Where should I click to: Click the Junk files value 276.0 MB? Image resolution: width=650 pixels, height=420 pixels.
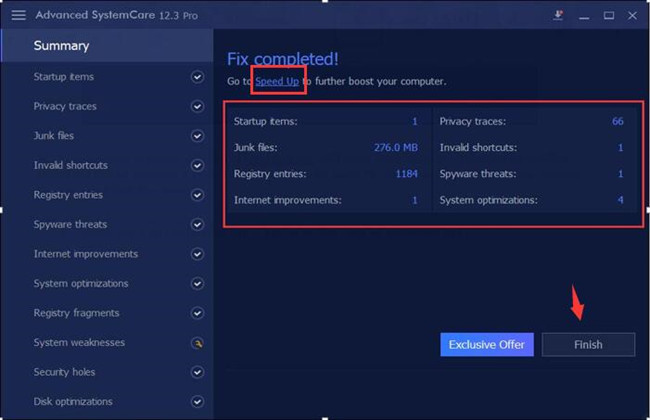[x=396, y=148]
